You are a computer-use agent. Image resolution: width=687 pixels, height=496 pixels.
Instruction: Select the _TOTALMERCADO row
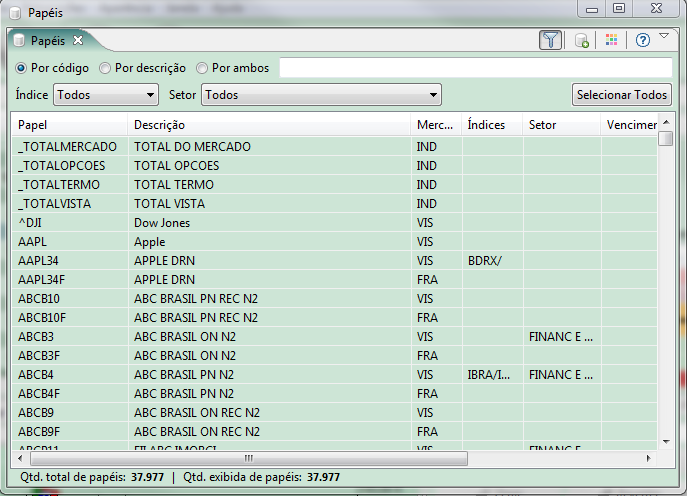(x=334, y=146)
